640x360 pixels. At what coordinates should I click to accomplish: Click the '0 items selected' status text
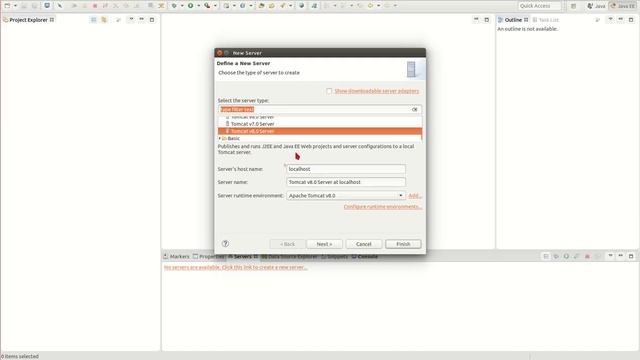click(20, 356)
